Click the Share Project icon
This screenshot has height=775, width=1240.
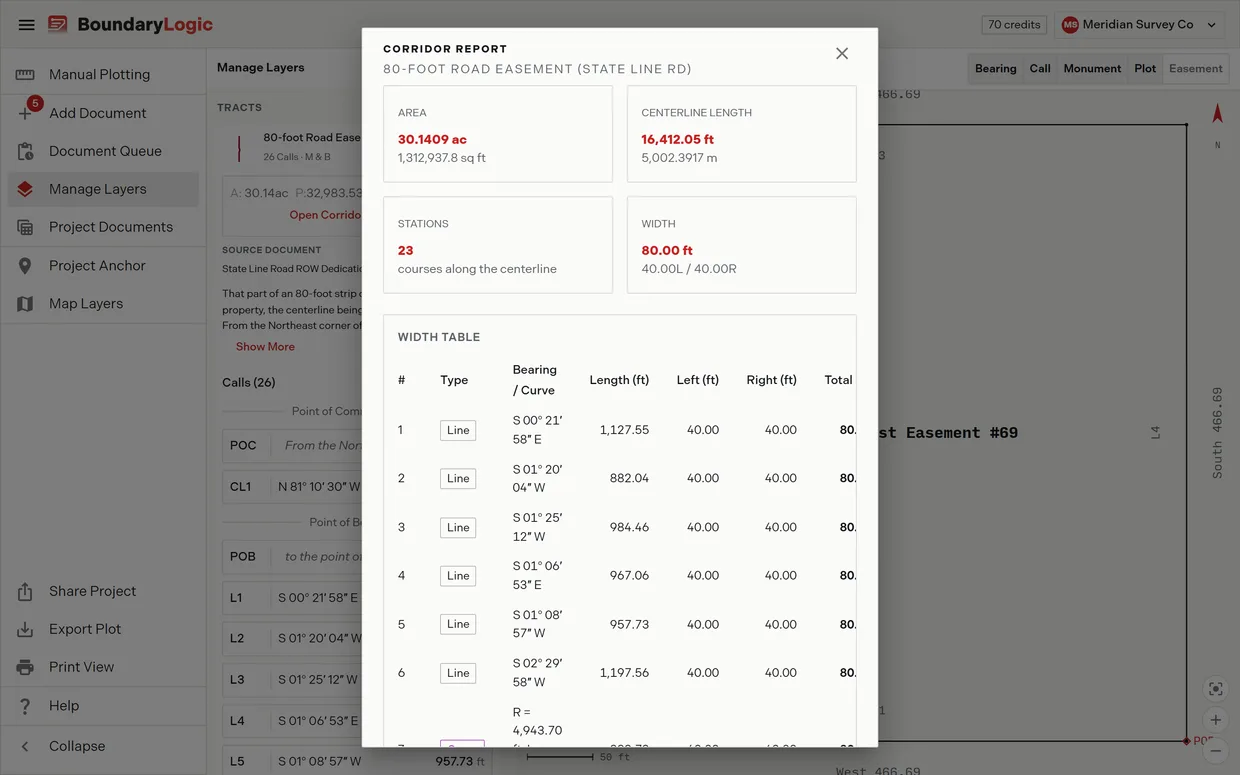pyautogui.click(x=25, y=591)
